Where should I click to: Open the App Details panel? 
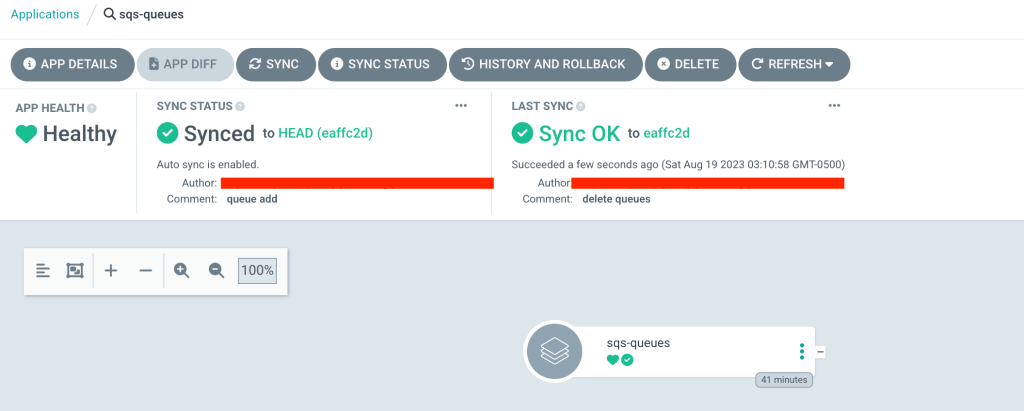tap(71, 64)
